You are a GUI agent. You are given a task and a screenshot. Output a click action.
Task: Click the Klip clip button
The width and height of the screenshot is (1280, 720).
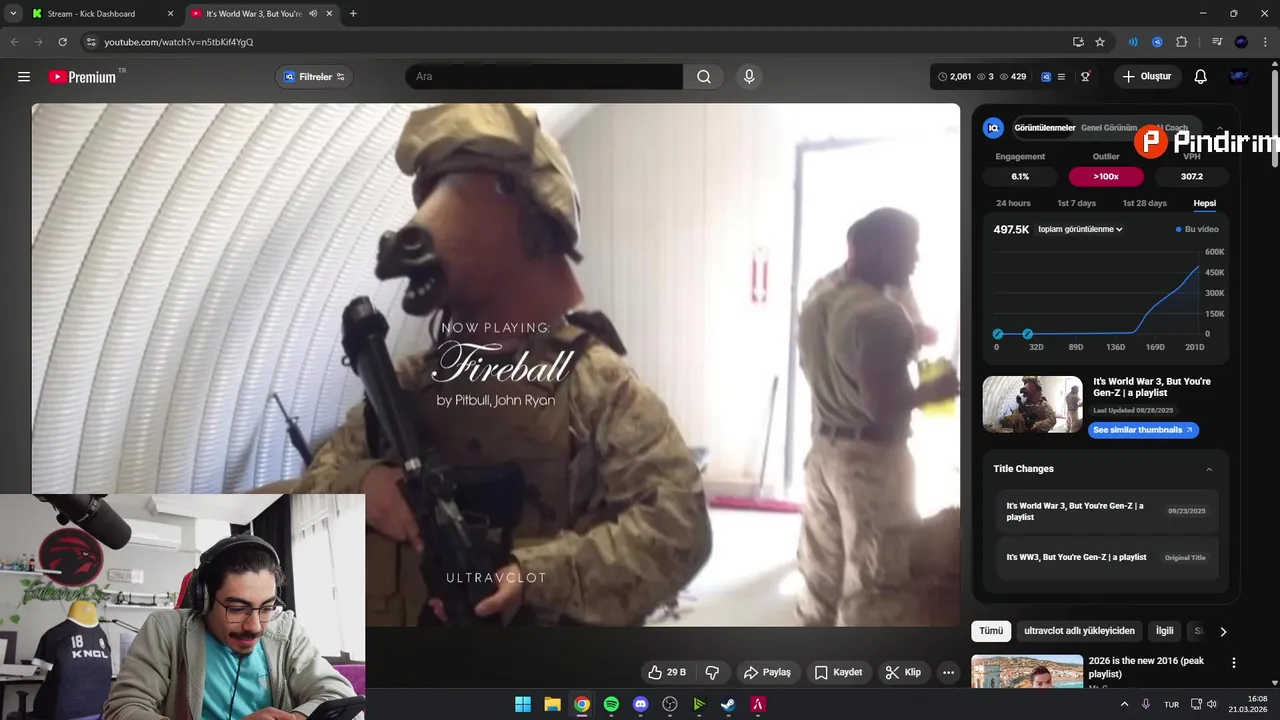(903, 672)
